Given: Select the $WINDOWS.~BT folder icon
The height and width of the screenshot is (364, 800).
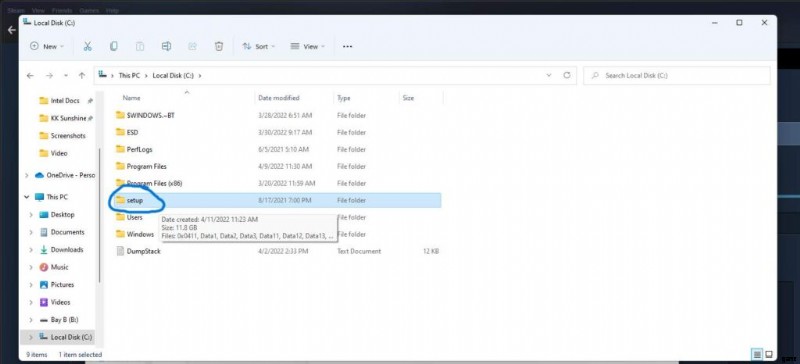Looking at the screenshot, I should click(x=120, y=115).
